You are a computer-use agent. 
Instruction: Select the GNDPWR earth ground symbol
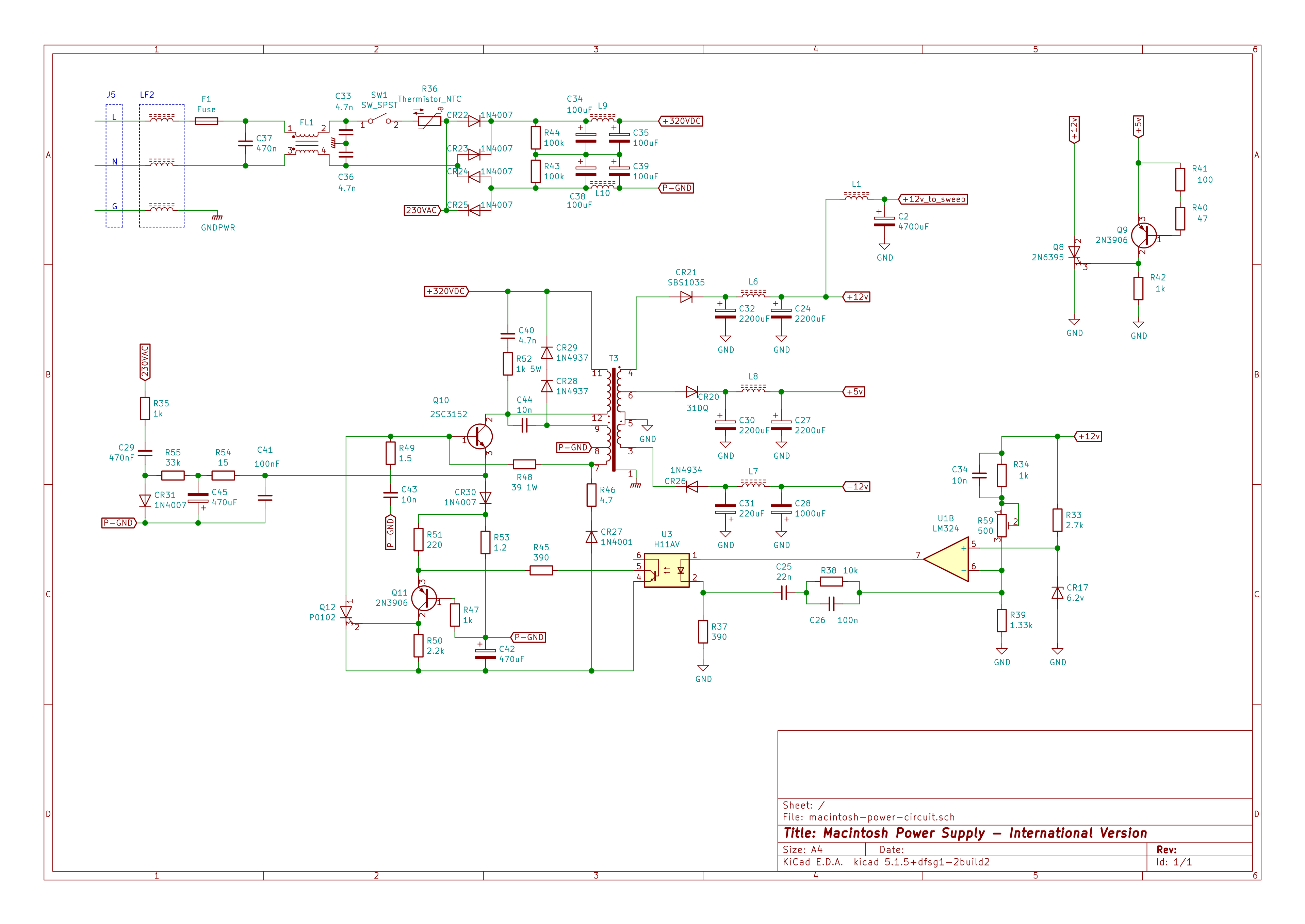[x=217, y=217]
